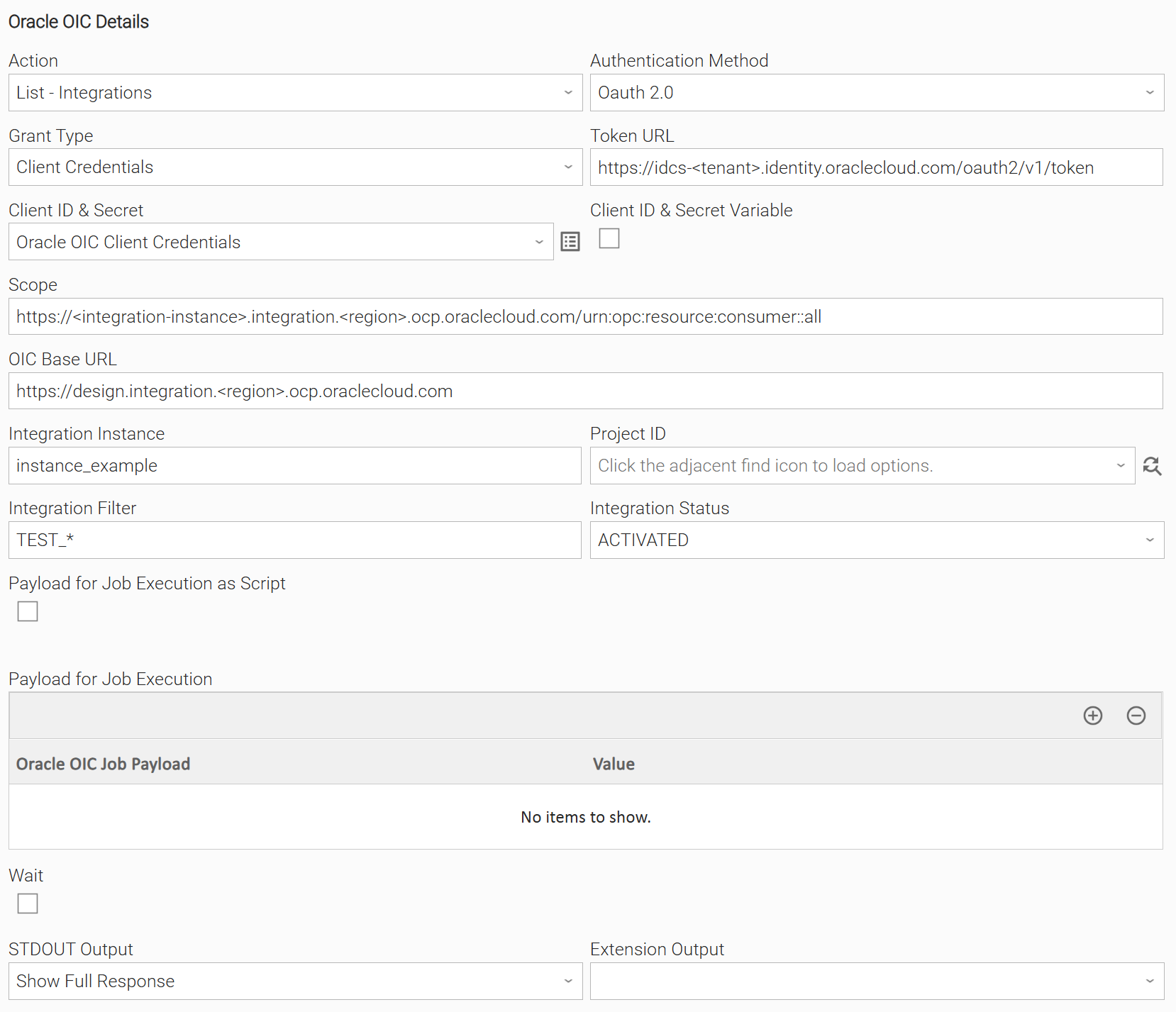1176x1012 pixels.
Task: Click the OIC Base URL field
Action: point(586,391)
